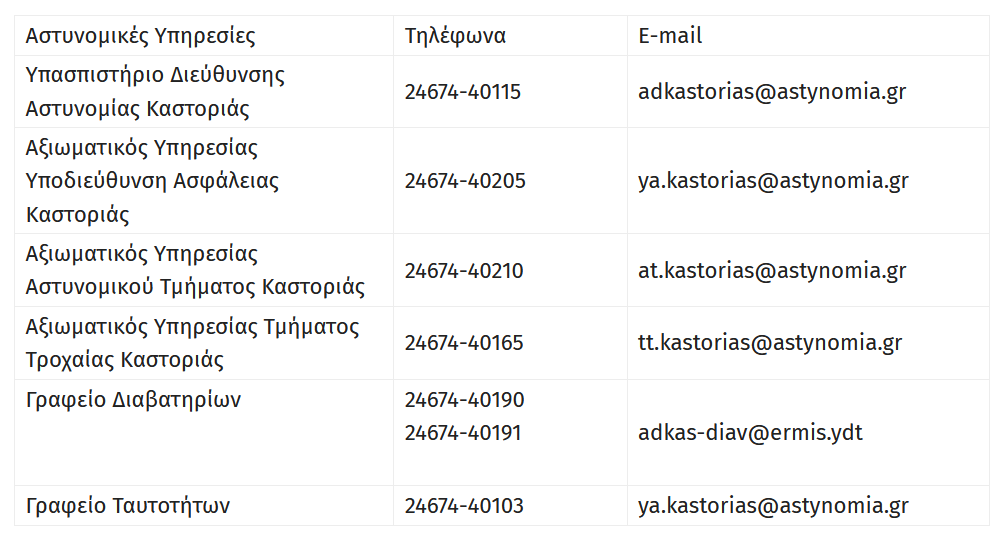Select phone number 24674-40205
The height and width of the screenshot is (541, 1005).
pyautogui.click(x=465, y=181)
